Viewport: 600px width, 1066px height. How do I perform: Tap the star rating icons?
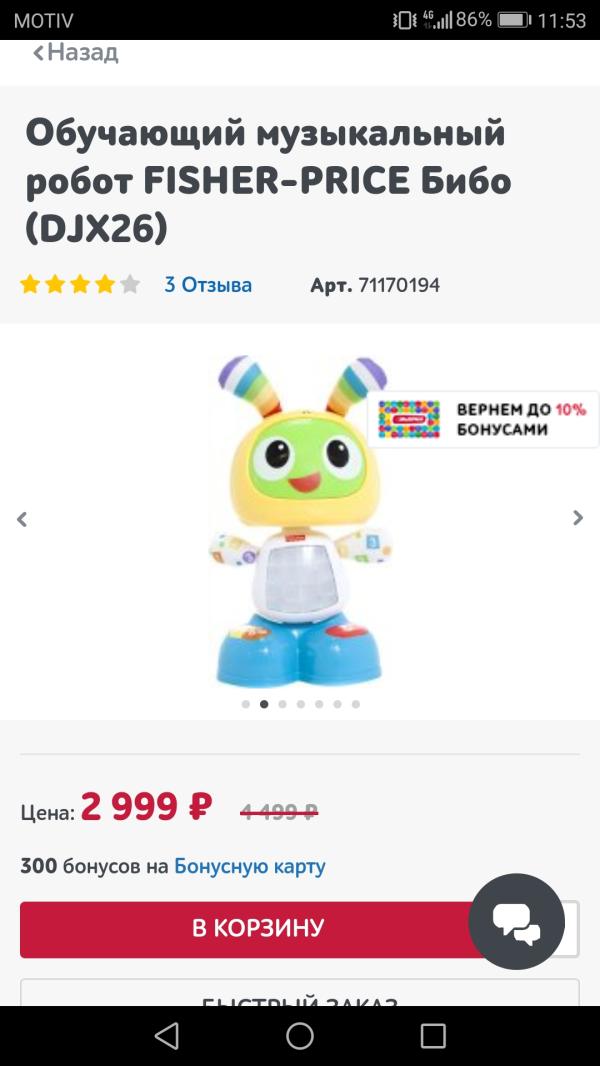click(80, 285)
